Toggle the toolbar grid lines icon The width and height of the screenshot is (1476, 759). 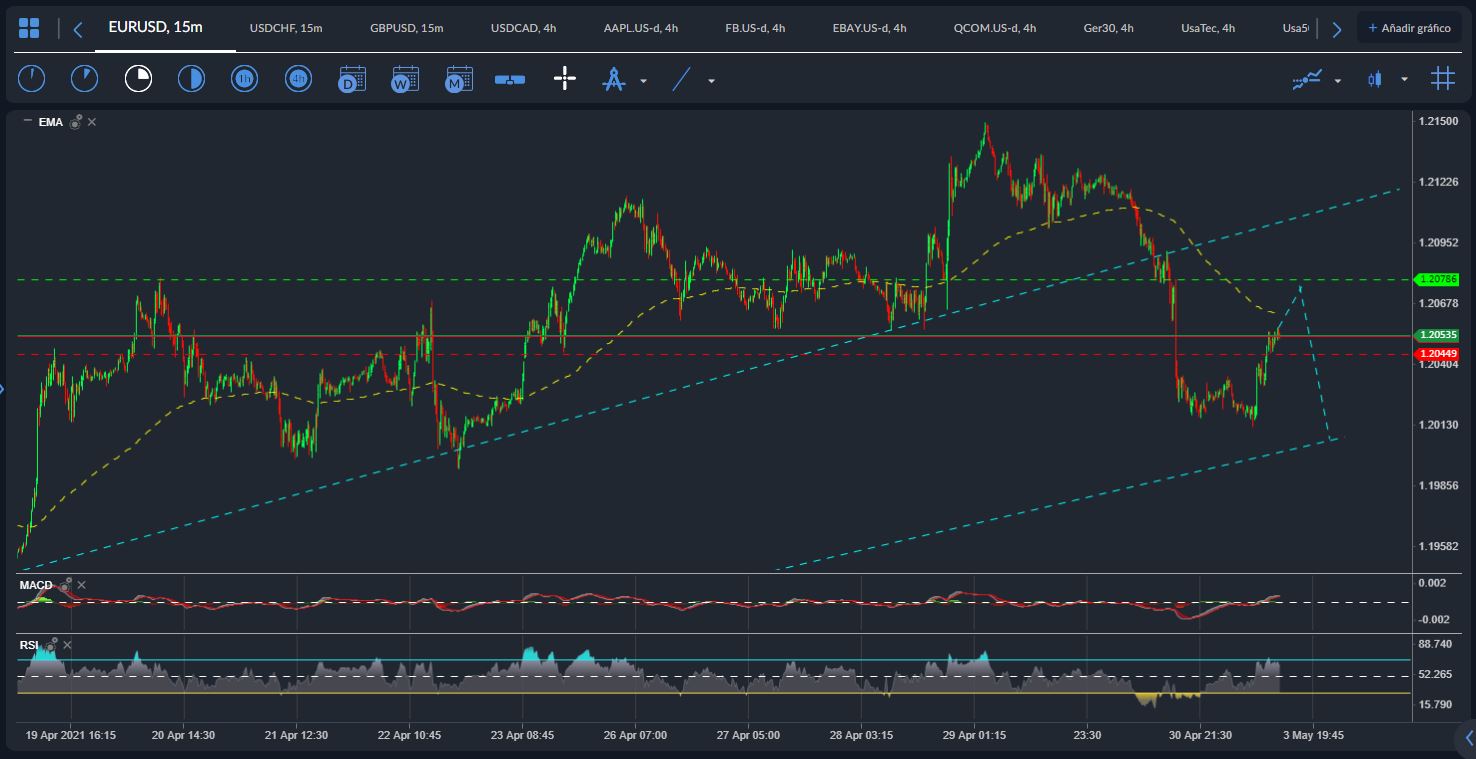pyautogui.click(x=1442, y=78)
